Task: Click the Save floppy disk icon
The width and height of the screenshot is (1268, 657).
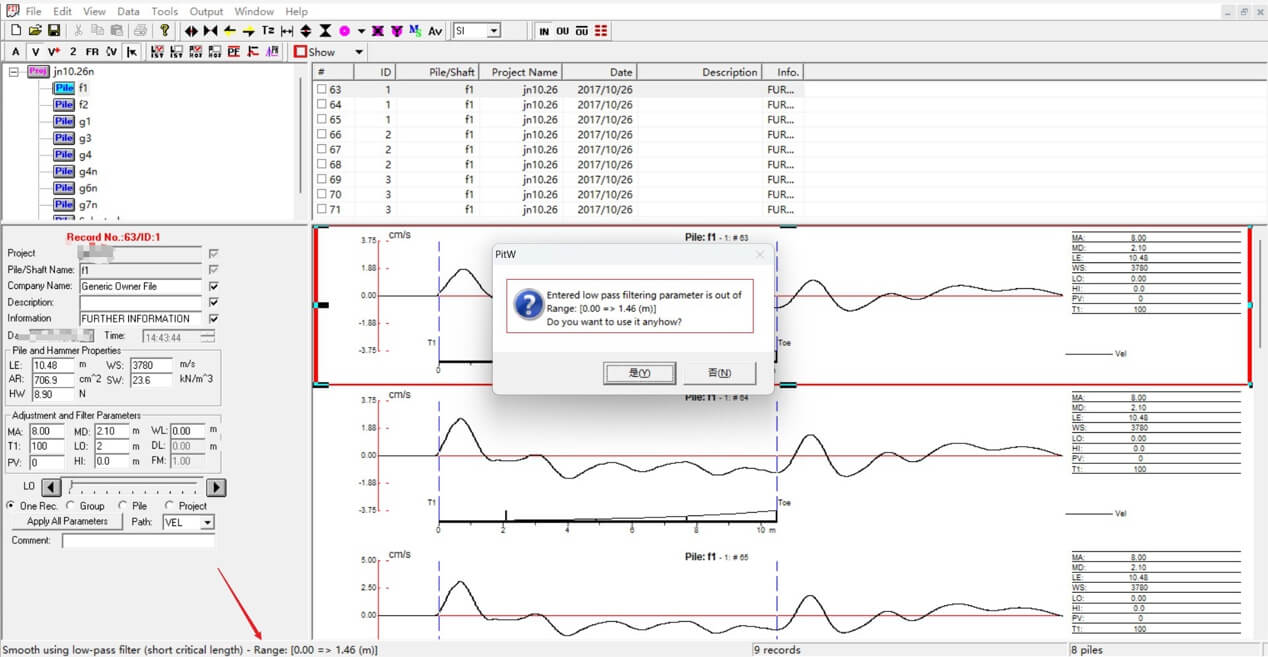Action: click(x=54, y=31)
